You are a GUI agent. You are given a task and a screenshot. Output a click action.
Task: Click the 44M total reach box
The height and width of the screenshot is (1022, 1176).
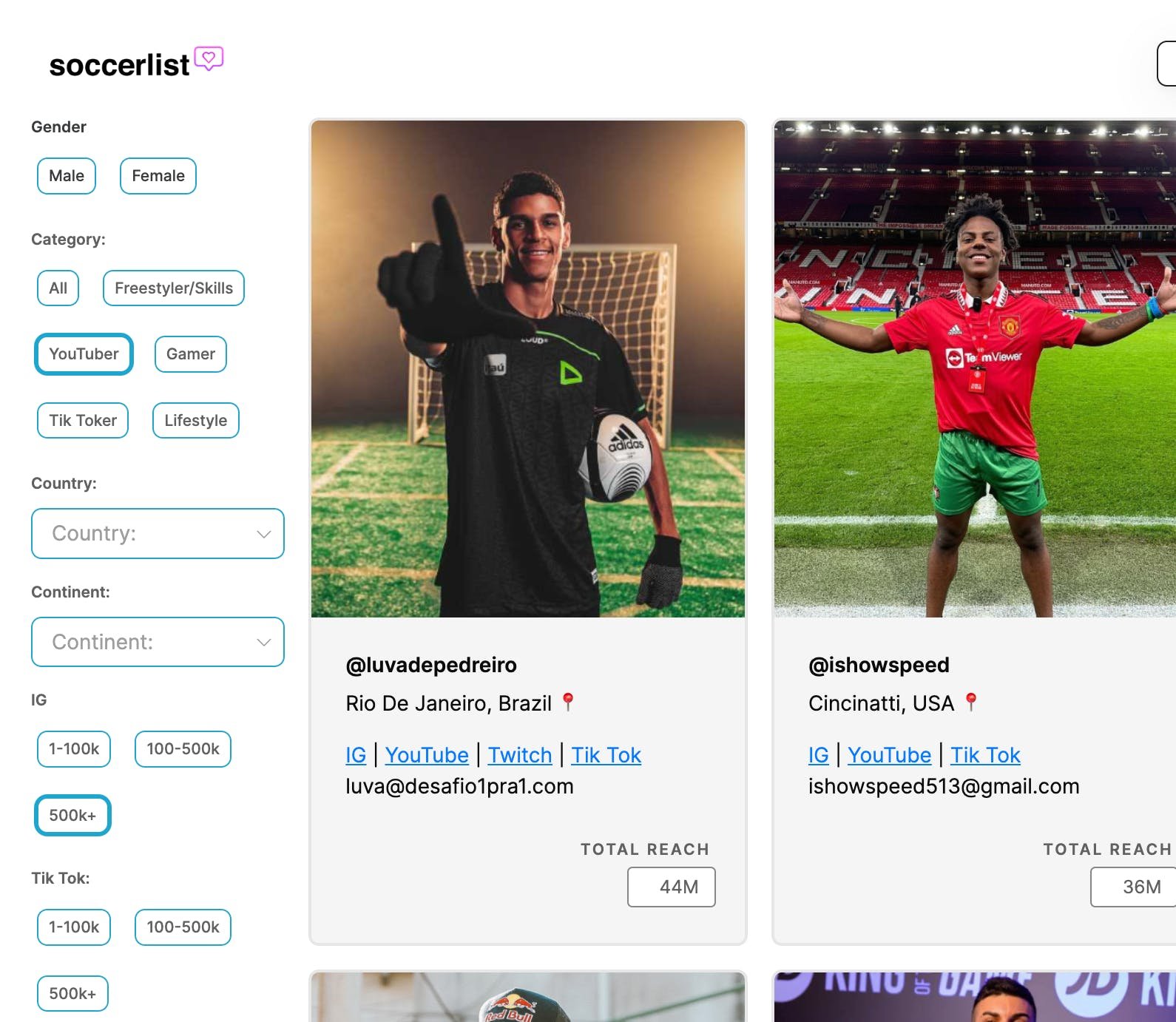672,887
